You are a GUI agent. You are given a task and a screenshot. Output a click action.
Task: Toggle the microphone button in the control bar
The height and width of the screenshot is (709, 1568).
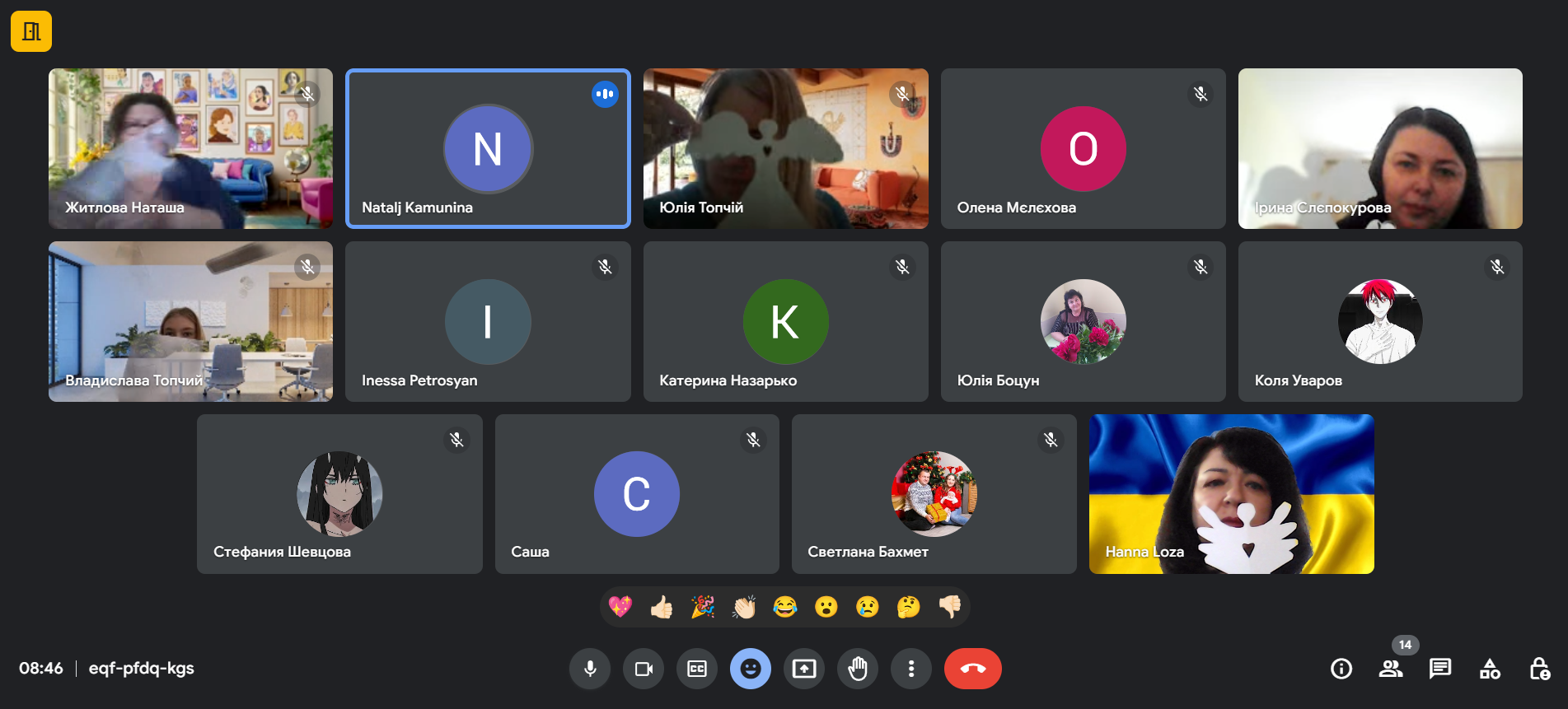(x=590, y=669)
